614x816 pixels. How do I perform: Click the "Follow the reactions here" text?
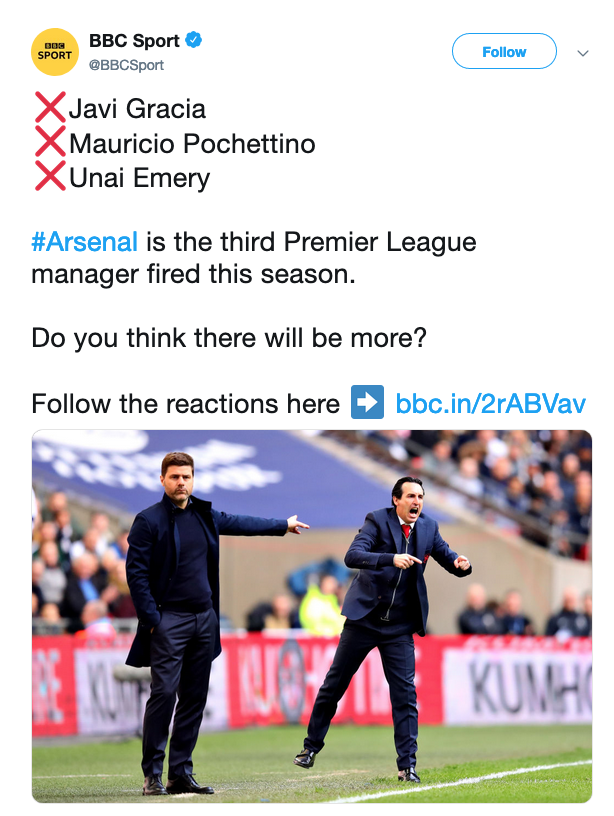click(186, 404)
